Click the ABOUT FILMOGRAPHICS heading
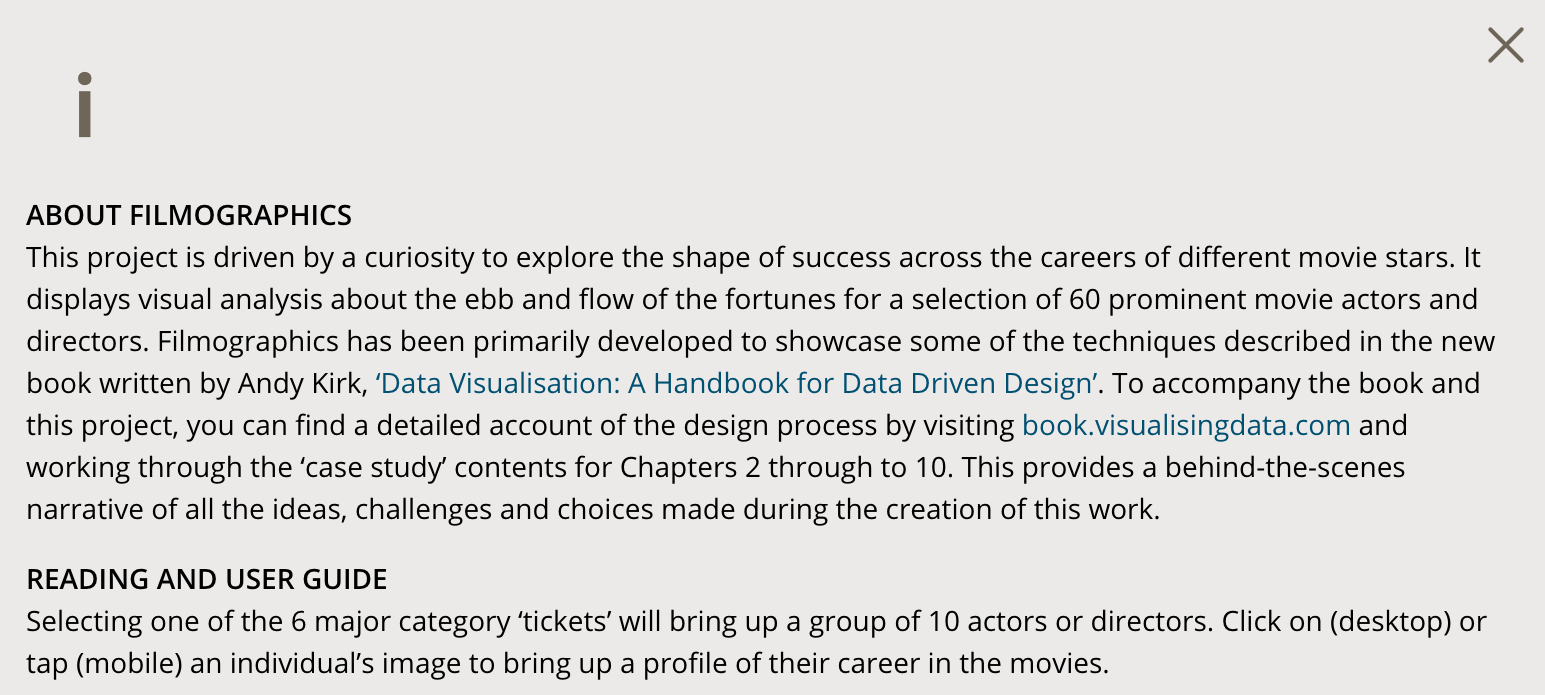The image size is (1545, 695). pos(189,216)
